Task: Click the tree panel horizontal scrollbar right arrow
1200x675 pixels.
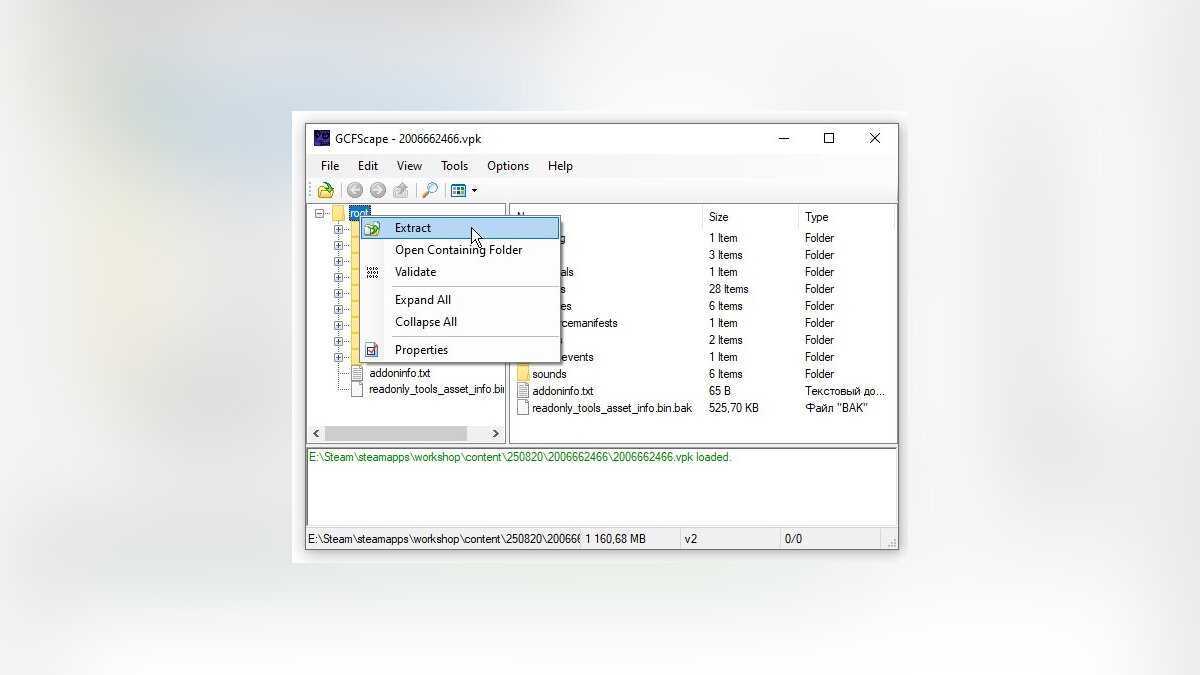Action: 495,434
